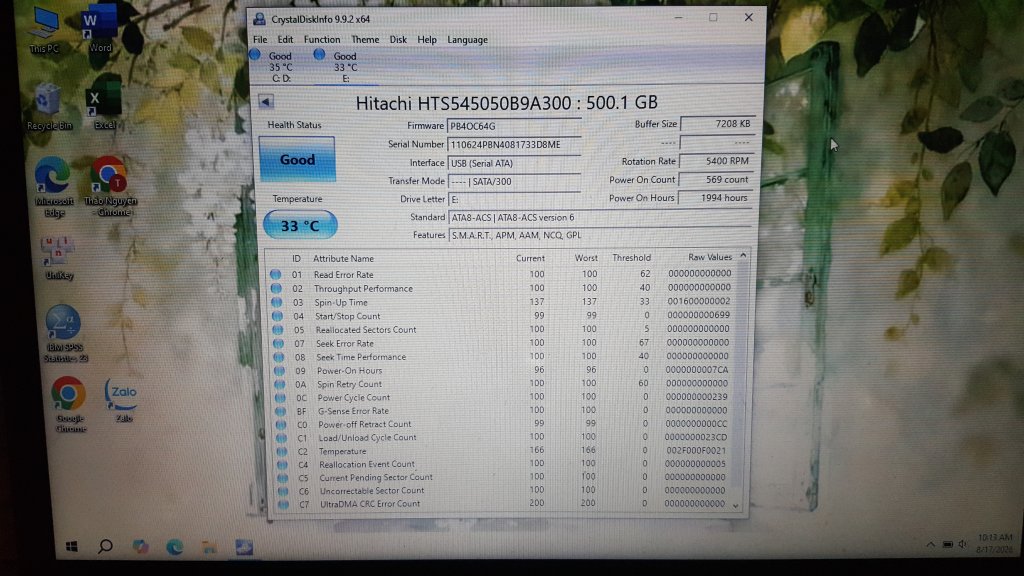The height and width of the screenshot is (576, 1024).
Task: Click status icon for Read Error Rate
Action: [x=276, y=275]
